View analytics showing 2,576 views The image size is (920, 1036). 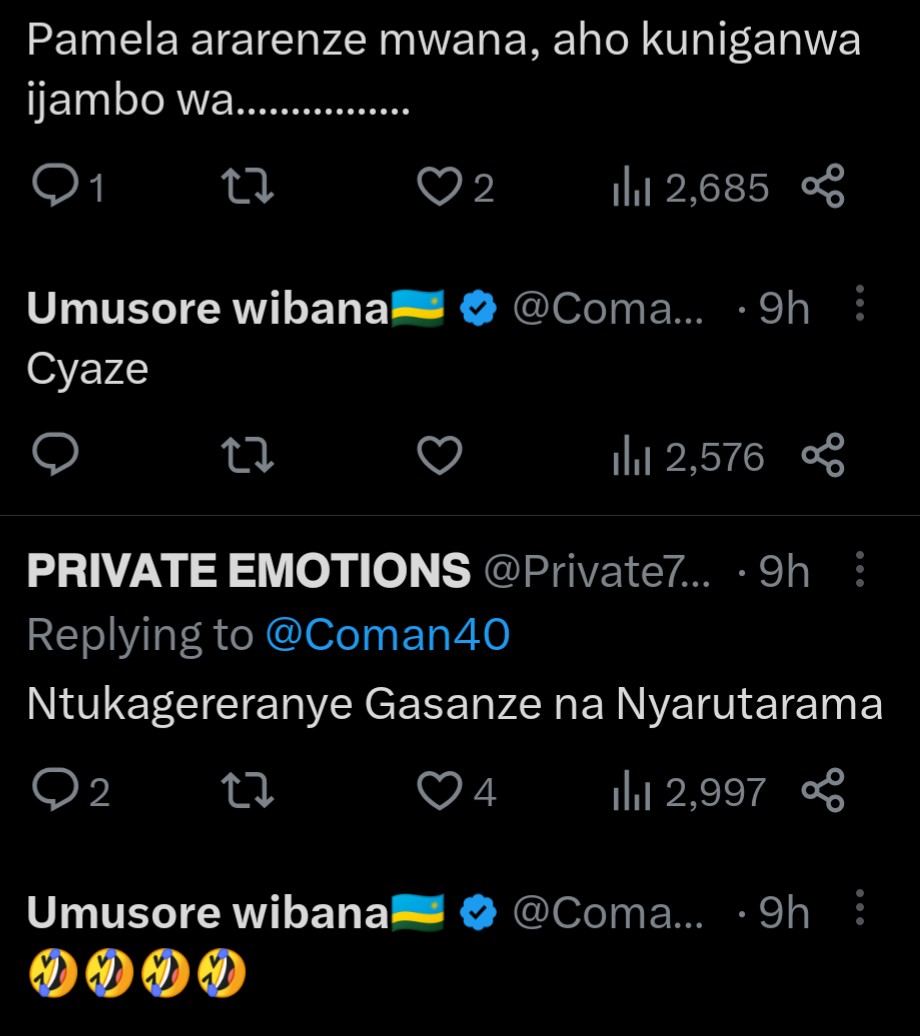688,457
